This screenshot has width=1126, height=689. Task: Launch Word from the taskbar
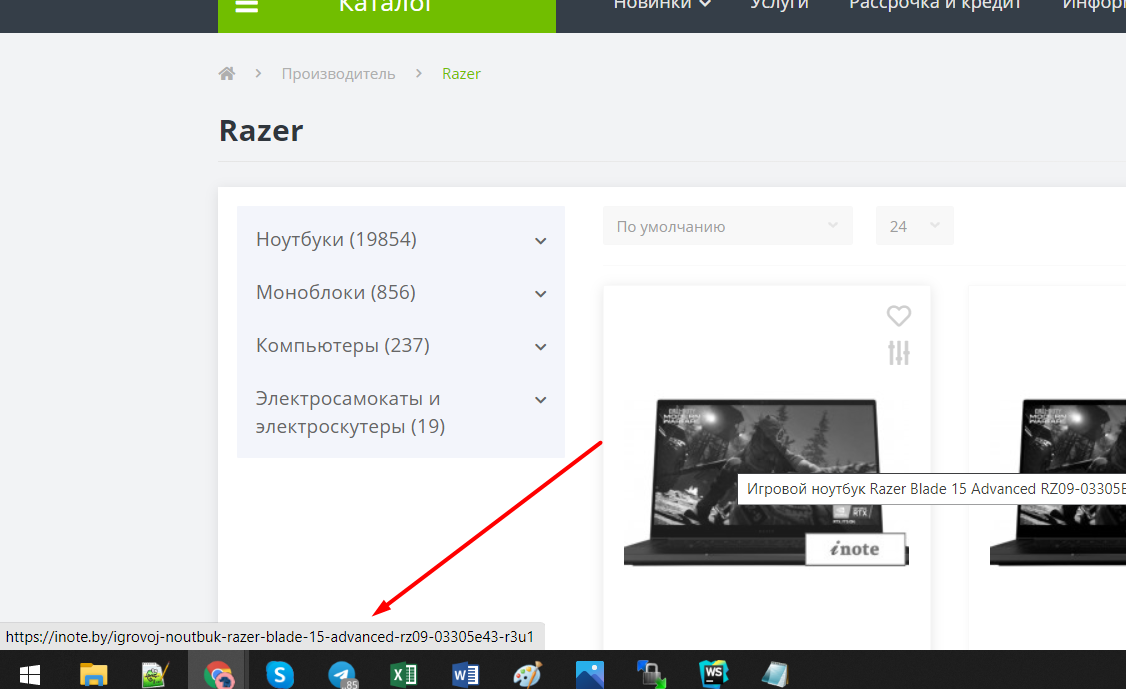click(x=465, y=675)
